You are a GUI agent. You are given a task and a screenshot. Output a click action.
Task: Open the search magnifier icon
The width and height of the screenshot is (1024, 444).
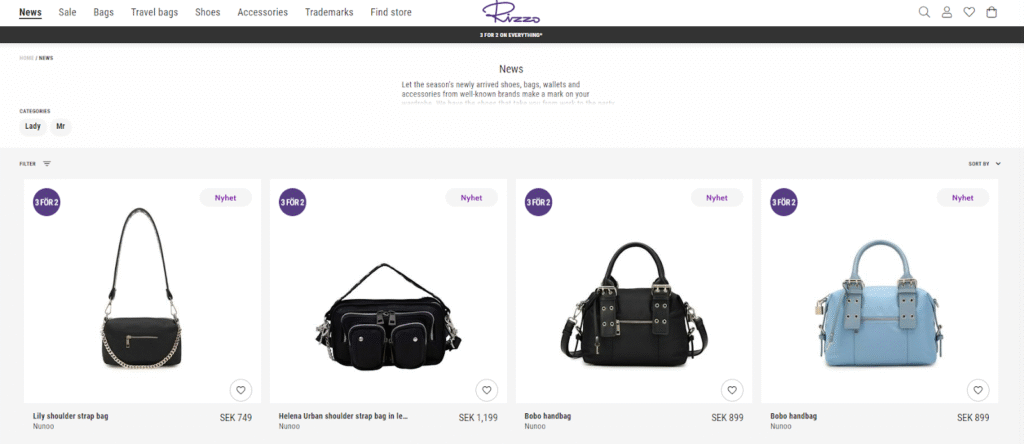point(924,12)
